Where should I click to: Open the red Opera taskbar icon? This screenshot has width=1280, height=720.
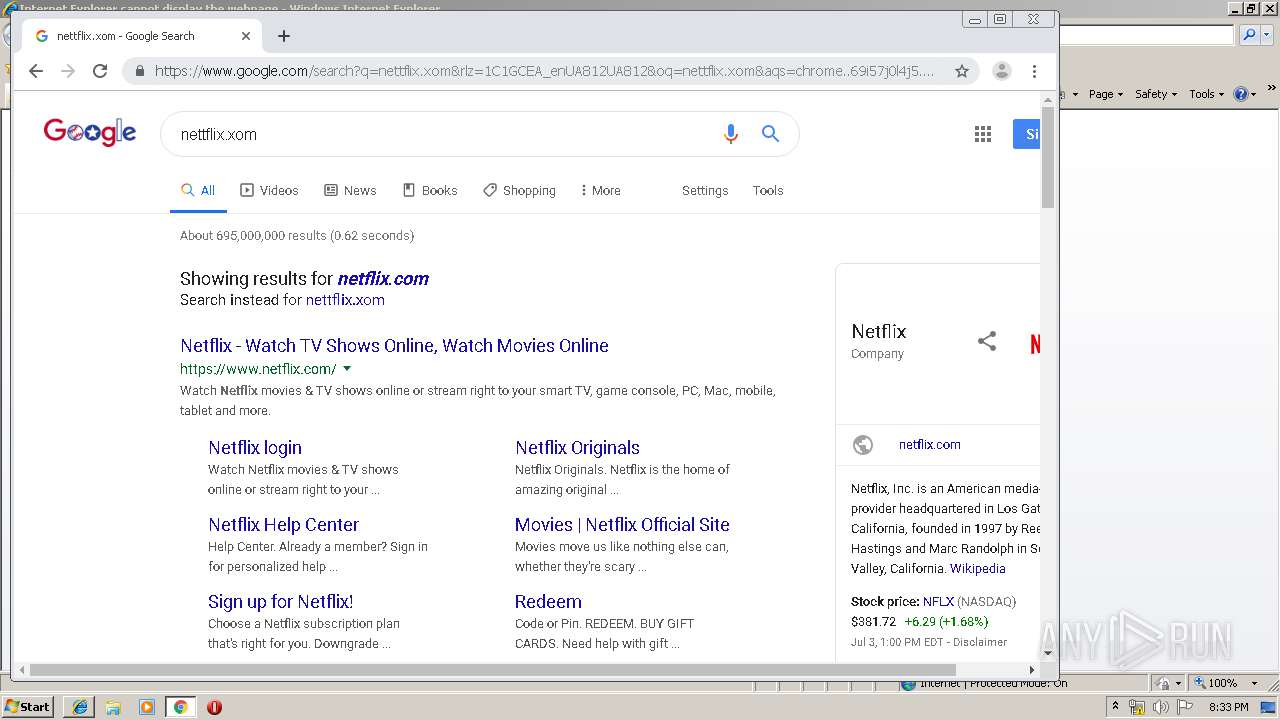click(x=214, y=707)
